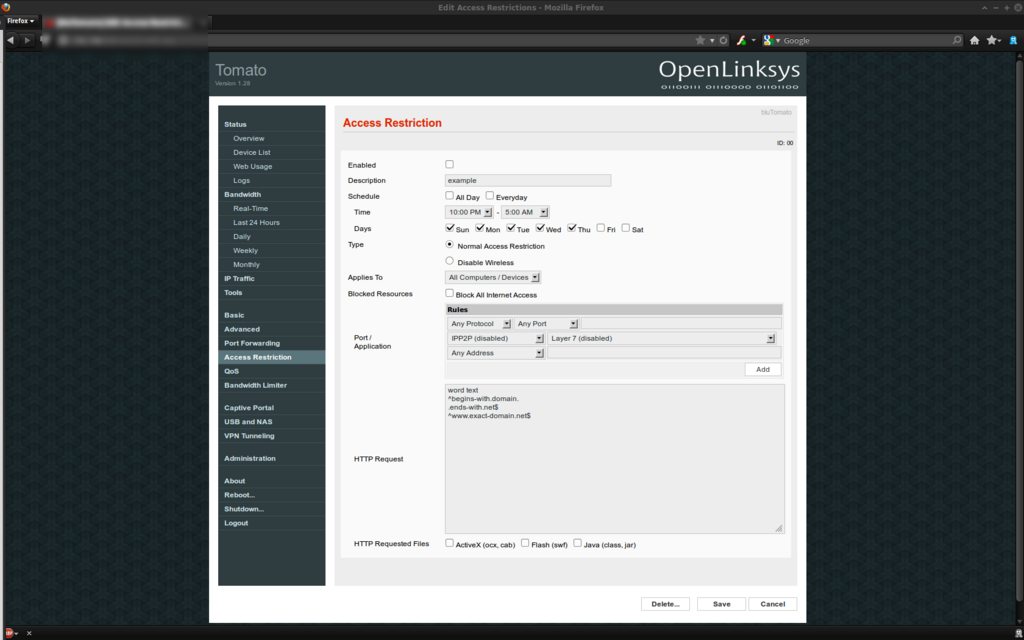Check the ActiveX (ocx, cab) option
Image resolution: width=1024 pixels, height=640 pixels.
click(x=449, y=543)
